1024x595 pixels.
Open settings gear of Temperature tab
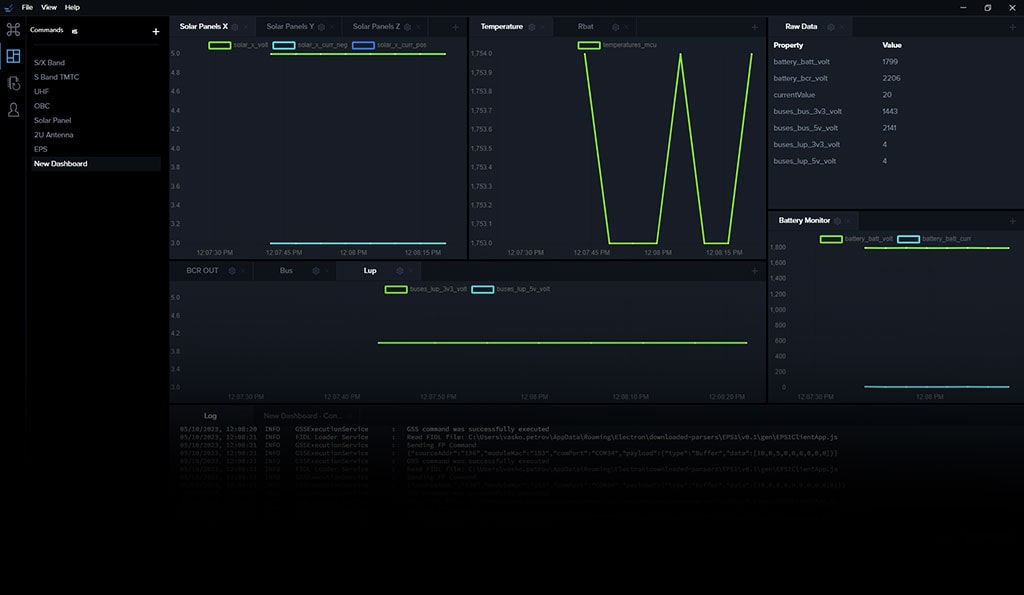[x=532, y=27]
